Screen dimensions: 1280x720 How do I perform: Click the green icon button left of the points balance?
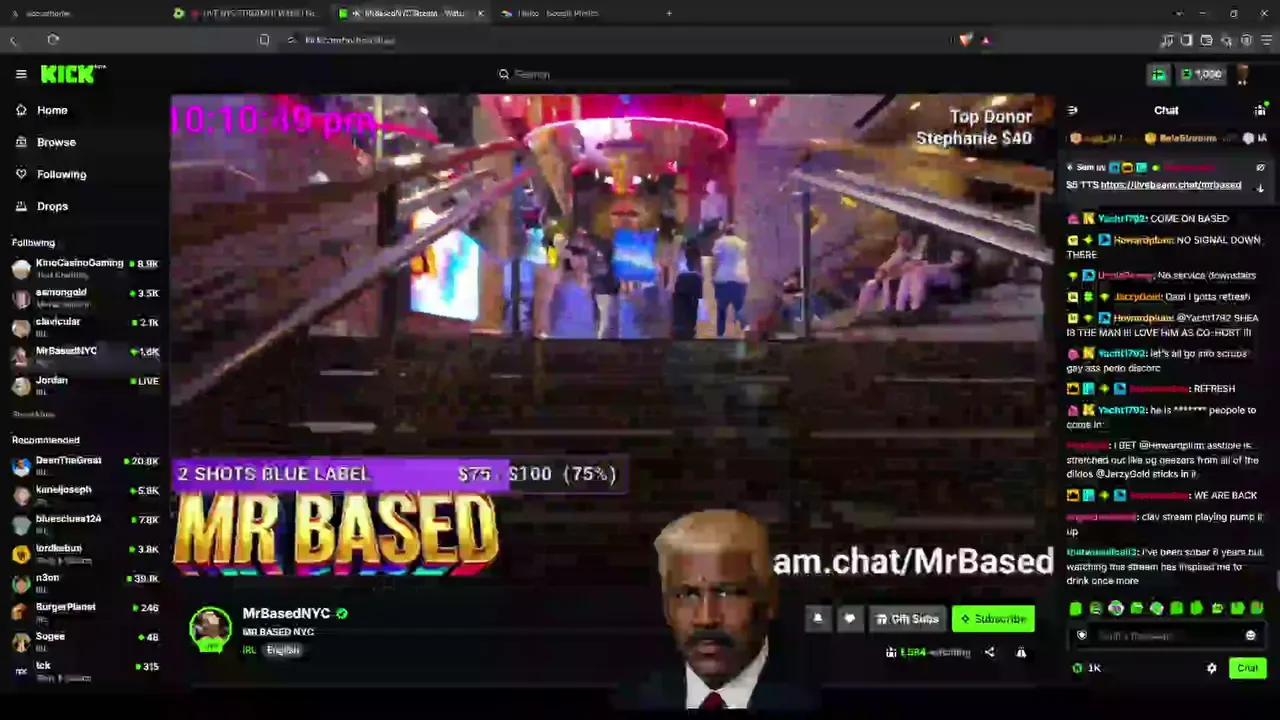pyautogui.click(x=1158, y=74)
